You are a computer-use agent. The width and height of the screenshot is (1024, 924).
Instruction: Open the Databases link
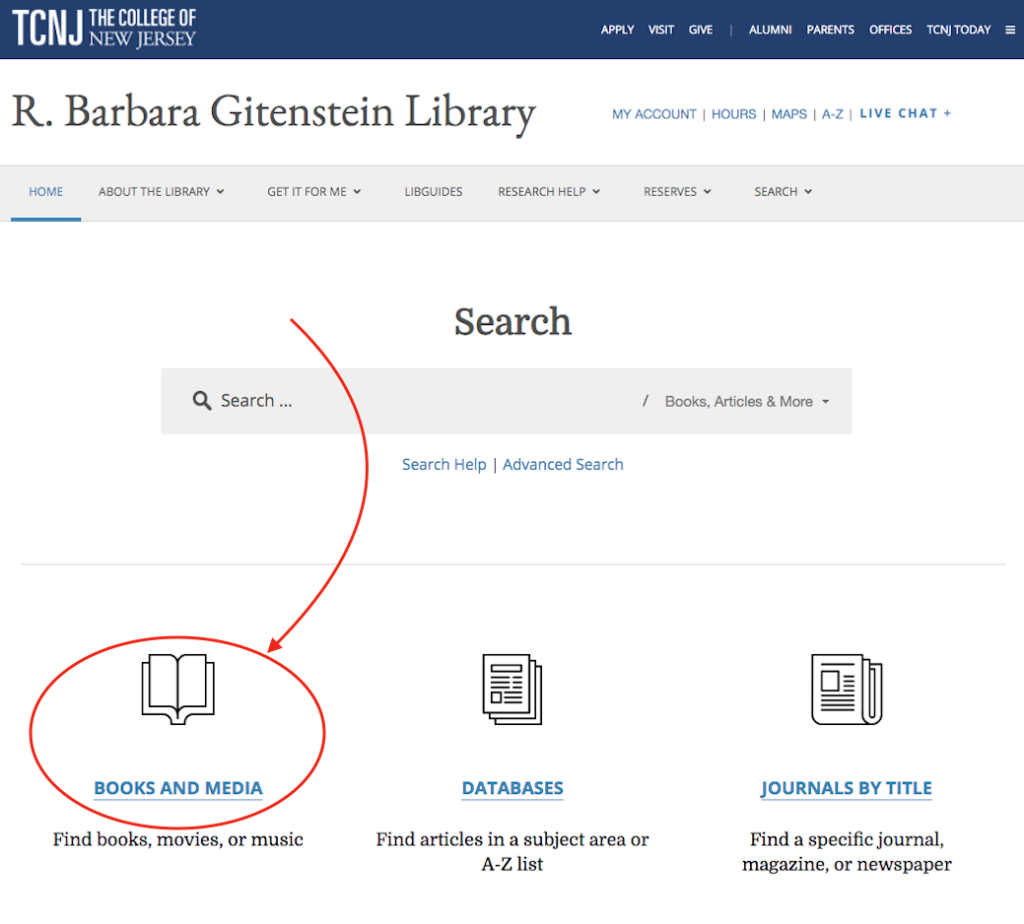click(513, 788)
